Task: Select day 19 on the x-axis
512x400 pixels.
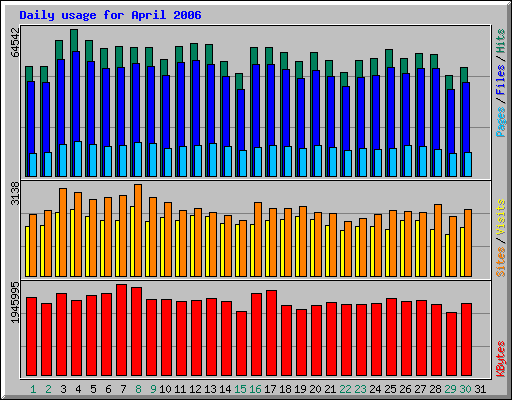Action: click(300, 389)
